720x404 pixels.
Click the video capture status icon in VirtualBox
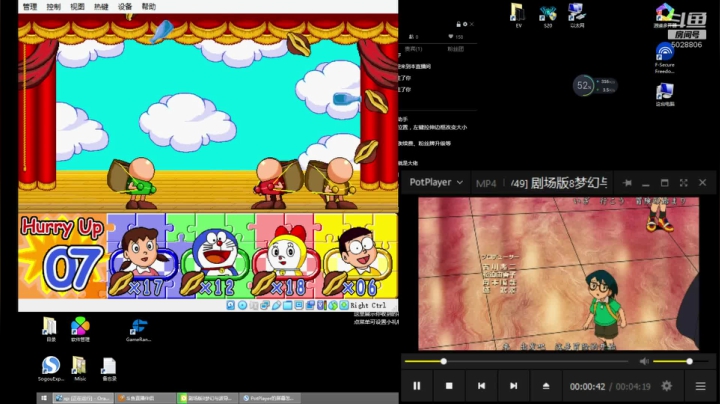pyautogui.click(x=310, y=305)
